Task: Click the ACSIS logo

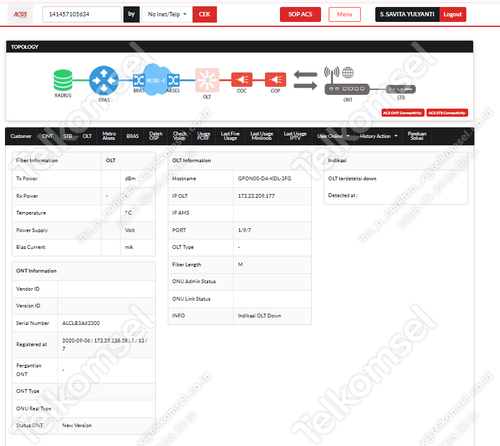Action: tap(20, 14)
